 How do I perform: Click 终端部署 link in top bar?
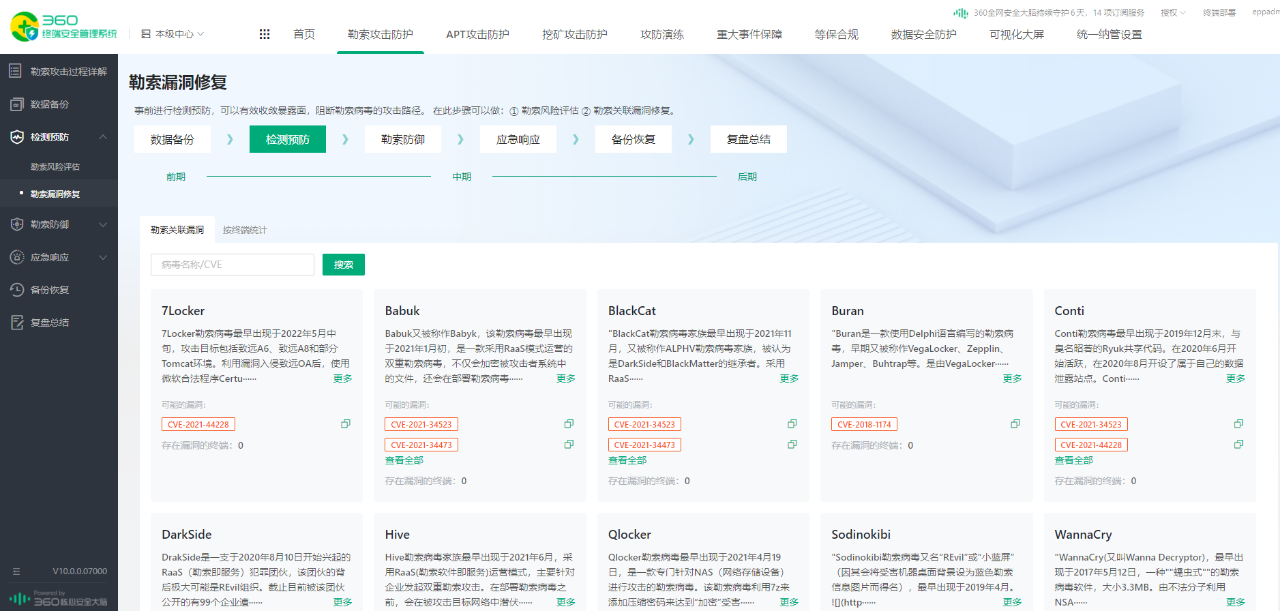1218,13
